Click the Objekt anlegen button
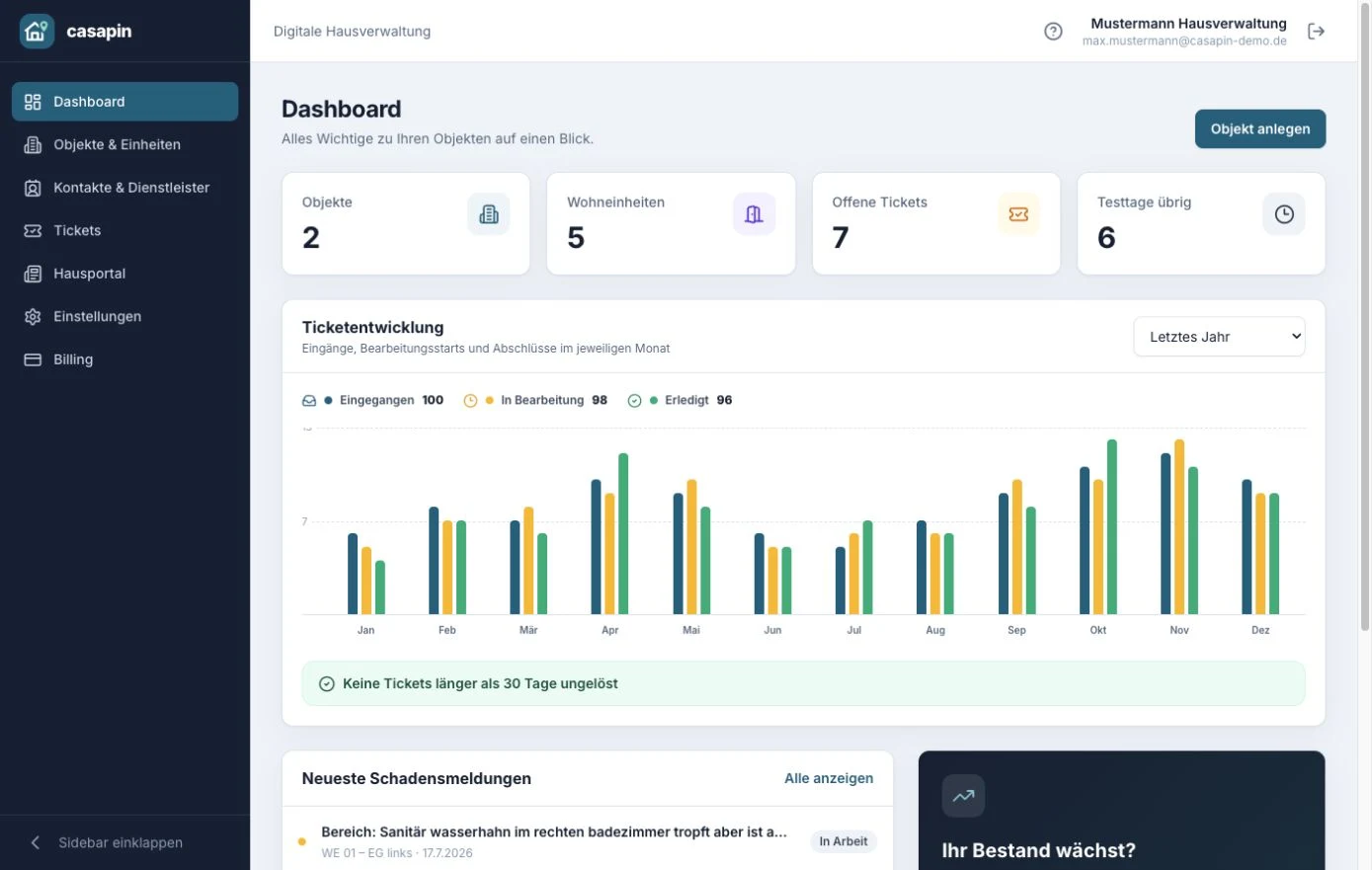Image resolution: width=1372 pixels, height=870 pixels. pyautogui.click(x=1260, y=129)
